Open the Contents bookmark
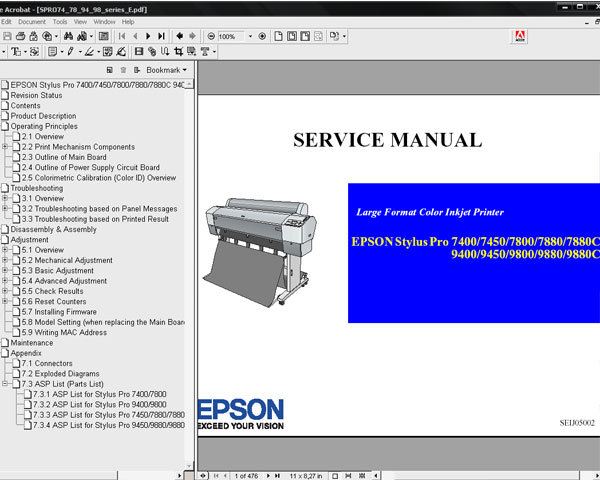This screenshot has width=600, height=480. click(25, 106)
